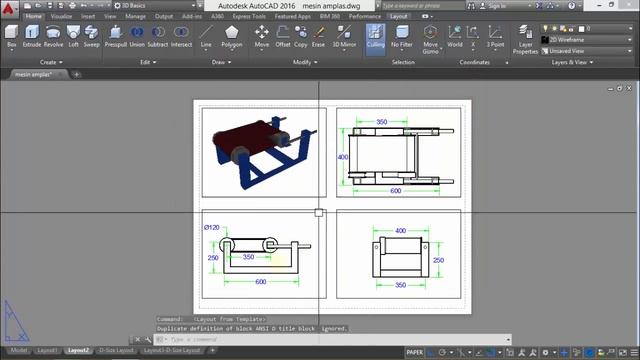640x360 pixels.
Task: Select the top view viewport with 600 dimension
Action: [399, 153]
